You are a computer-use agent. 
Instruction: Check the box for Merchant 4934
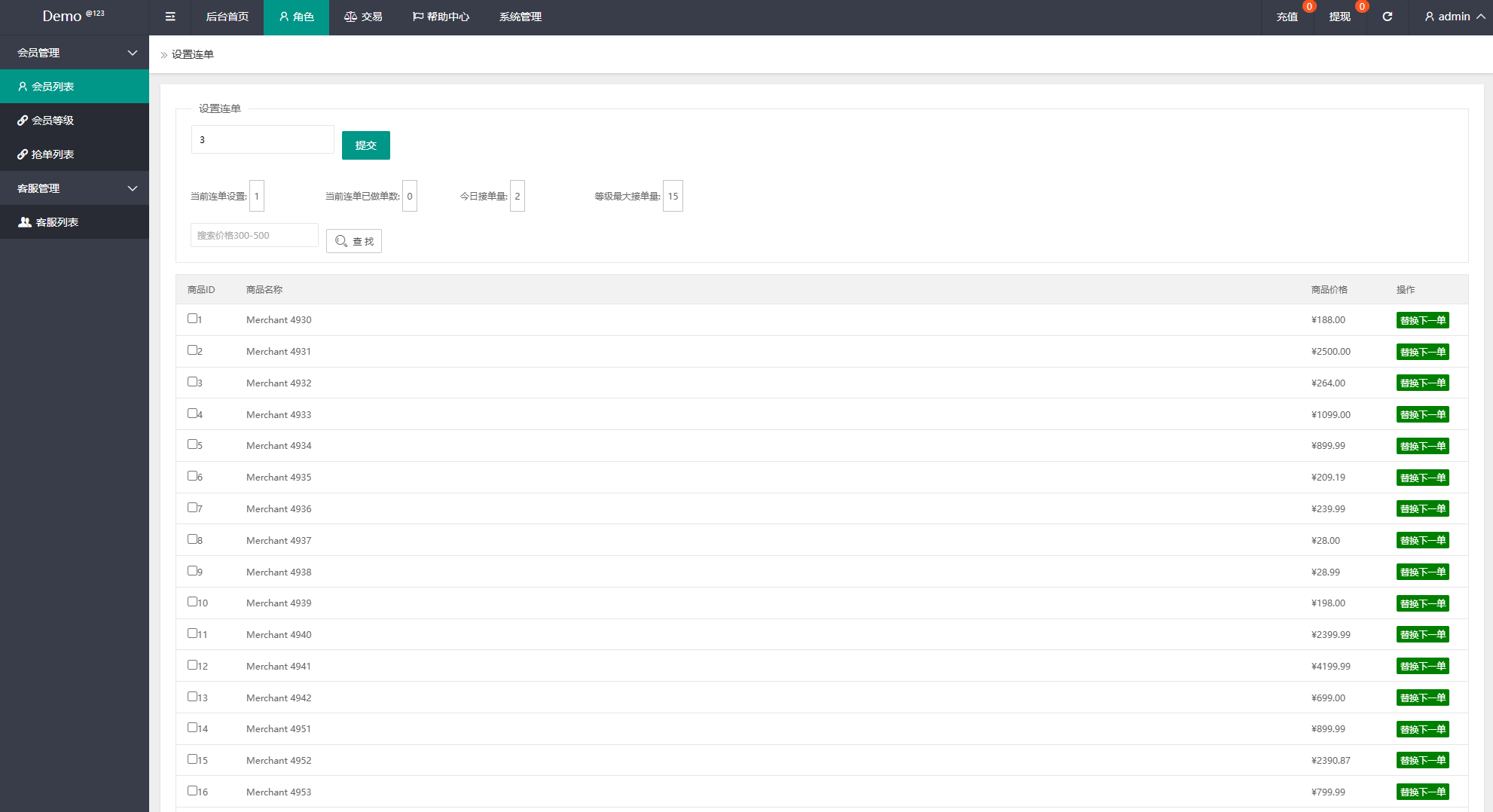click(192, 444)
